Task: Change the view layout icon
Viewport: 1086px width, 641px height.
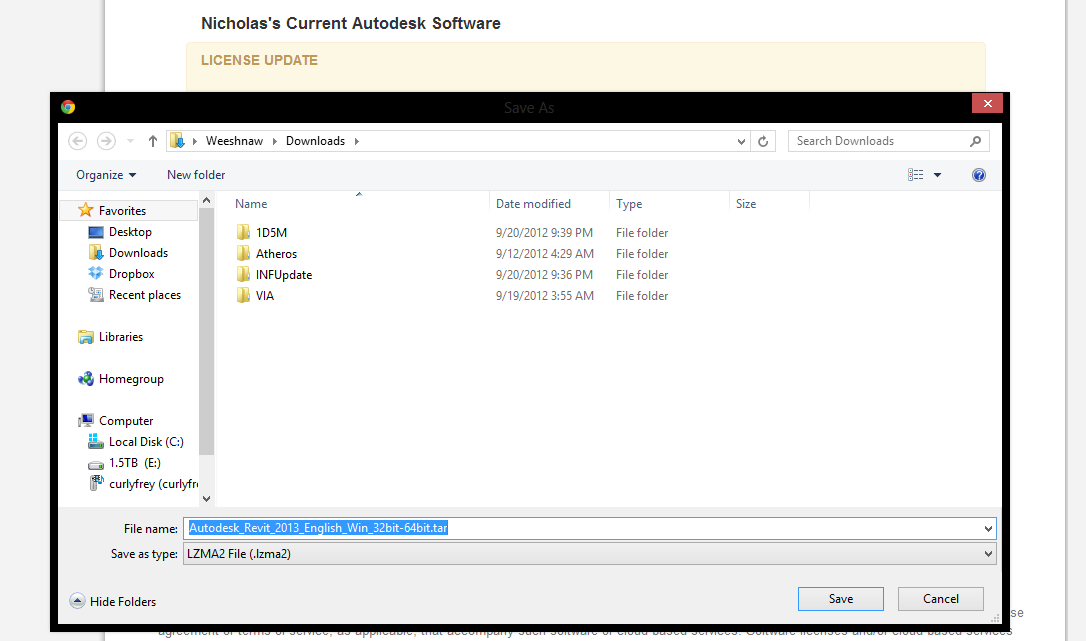Action: point(916,175)
